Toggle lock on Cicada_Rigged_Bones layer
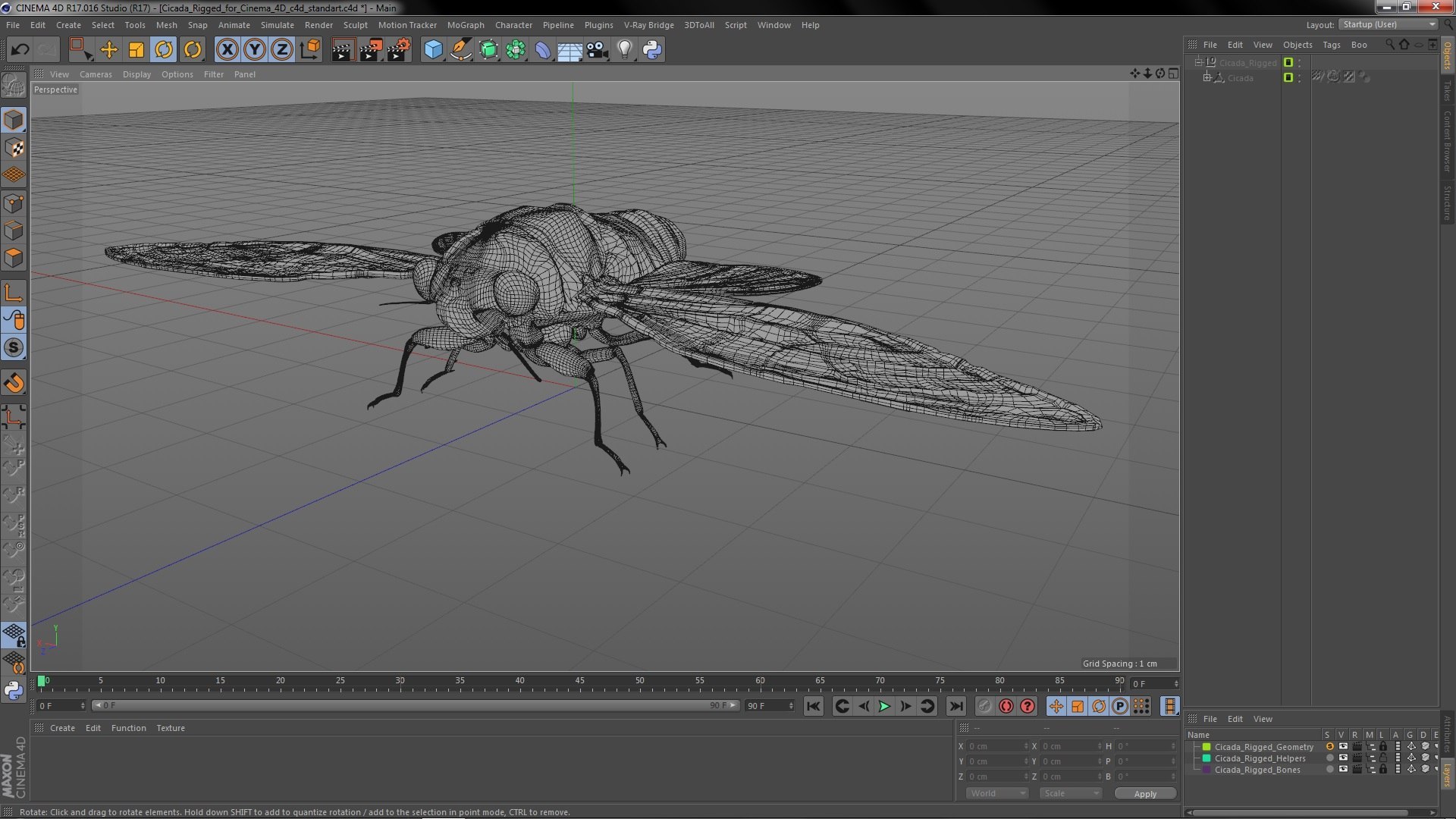 click(x=1383, y=770)
